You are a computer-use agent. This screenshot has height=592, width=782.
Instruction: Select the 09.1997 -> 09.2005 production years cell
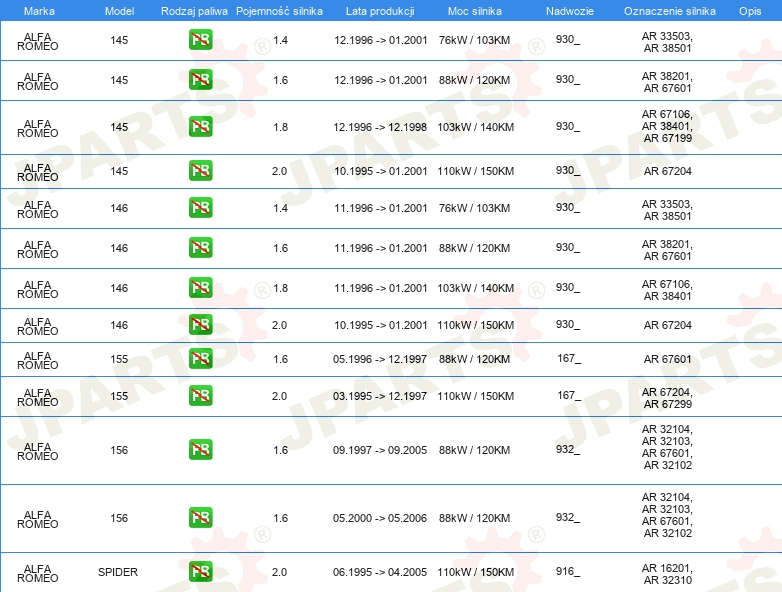coord(380,450)
